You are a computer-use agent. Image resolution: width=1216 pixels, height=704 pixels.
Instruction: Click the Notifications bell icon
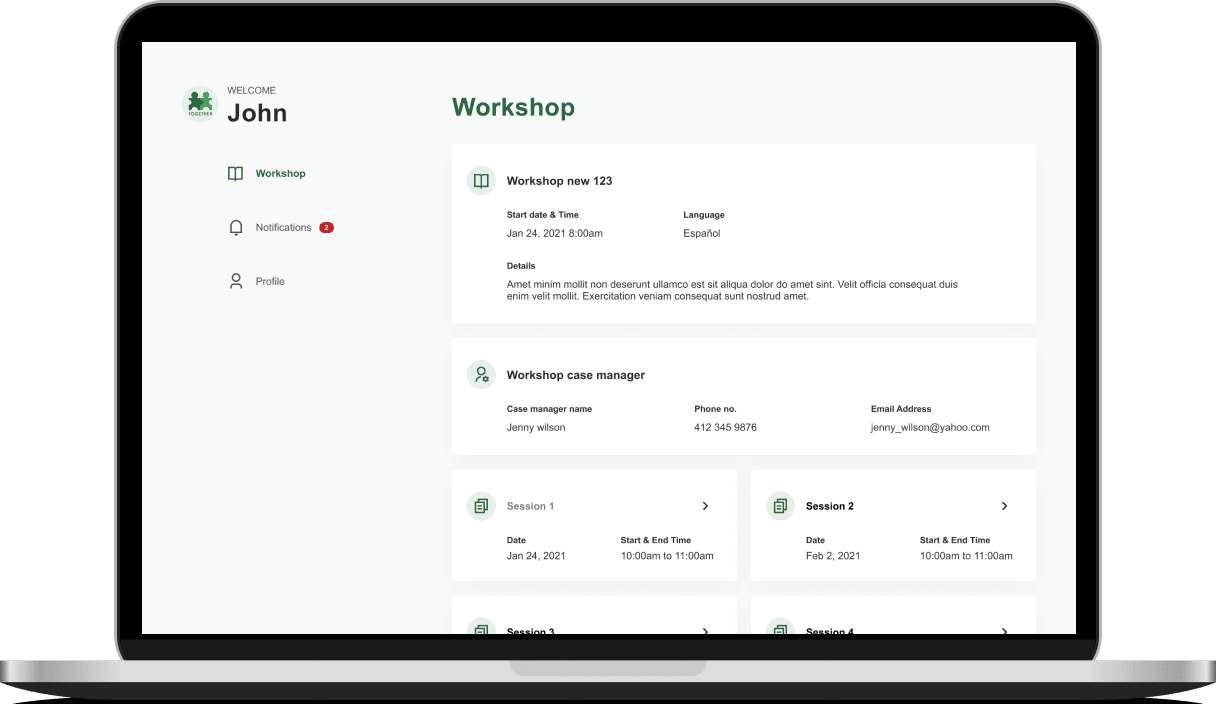236,228
